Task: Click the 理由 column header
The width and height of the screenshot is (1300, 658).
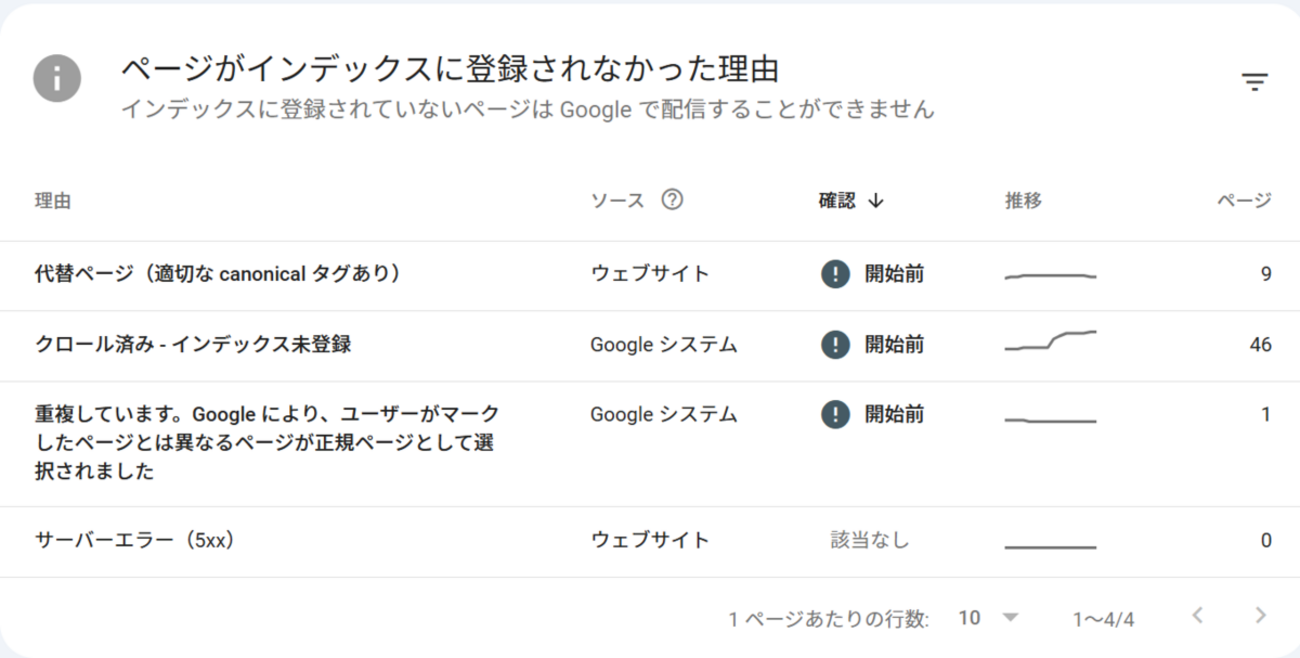Action: pos(52,201)
